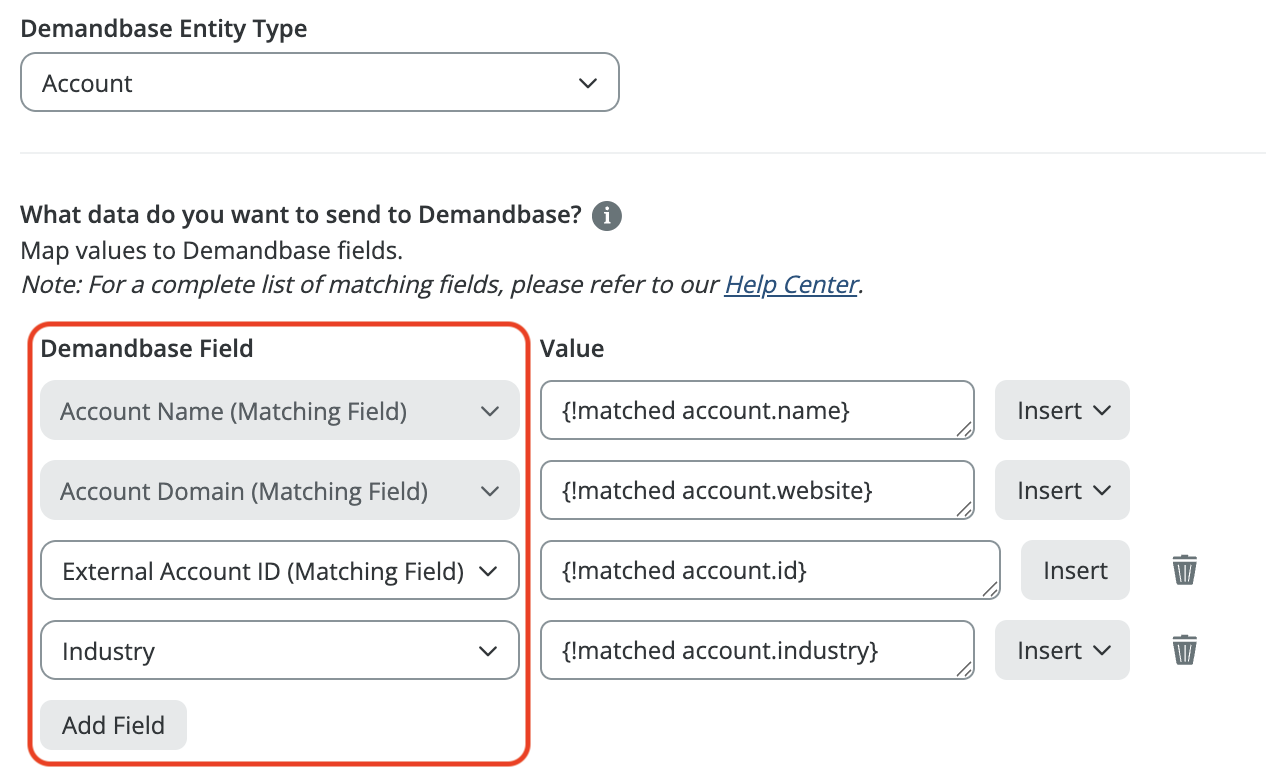Click the info icon beside the data question
1266x776 pixels.
coord(606,216)
